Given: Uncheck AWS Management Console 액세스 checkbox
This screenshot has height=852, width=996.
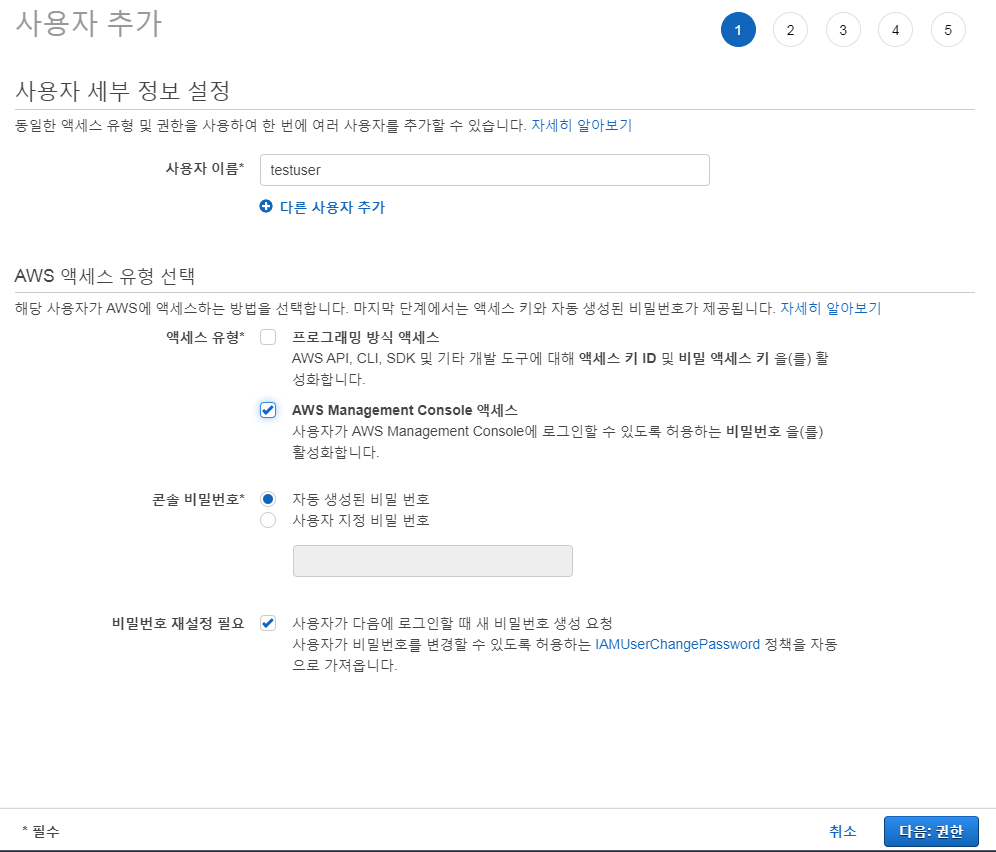Looking at the screenshot, I should click(x=268, y=410).
